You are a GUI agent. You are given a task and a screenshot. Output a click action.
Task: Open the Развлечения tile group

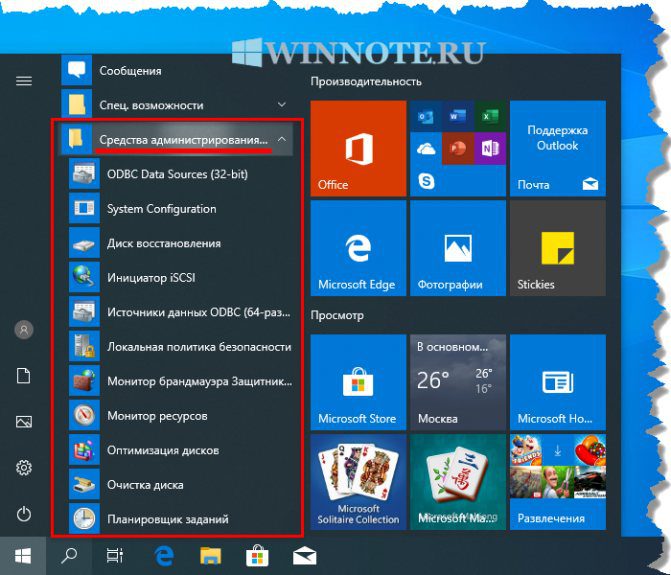click(x=558, y=482)
